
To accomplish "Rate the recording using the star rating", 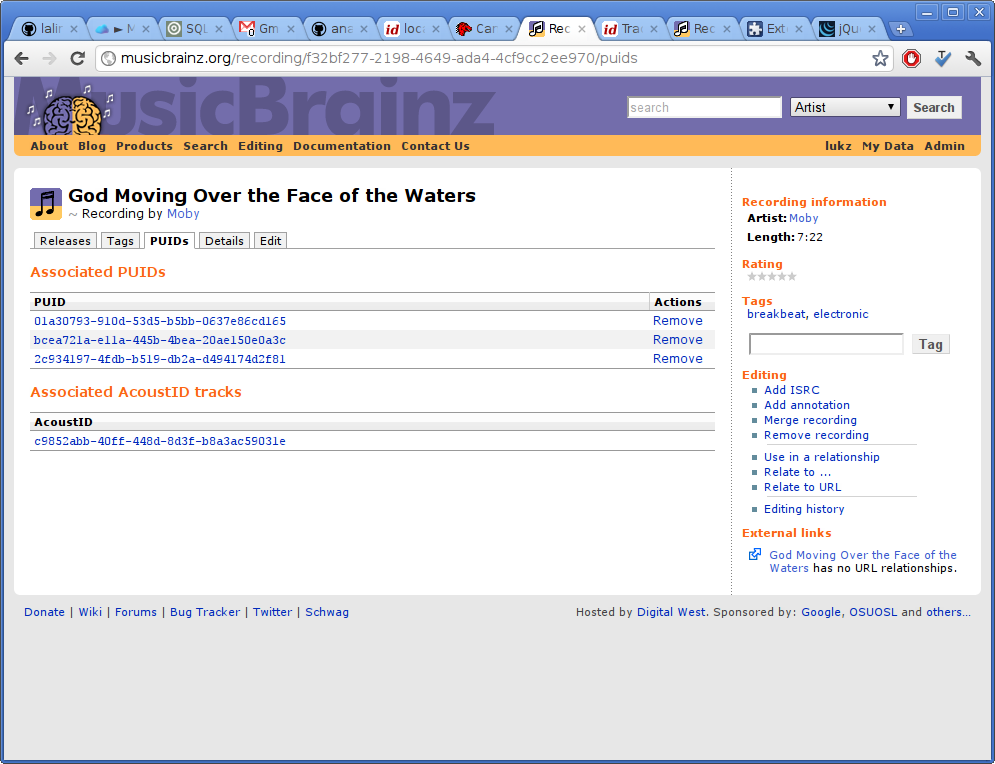I will [772, 277].
